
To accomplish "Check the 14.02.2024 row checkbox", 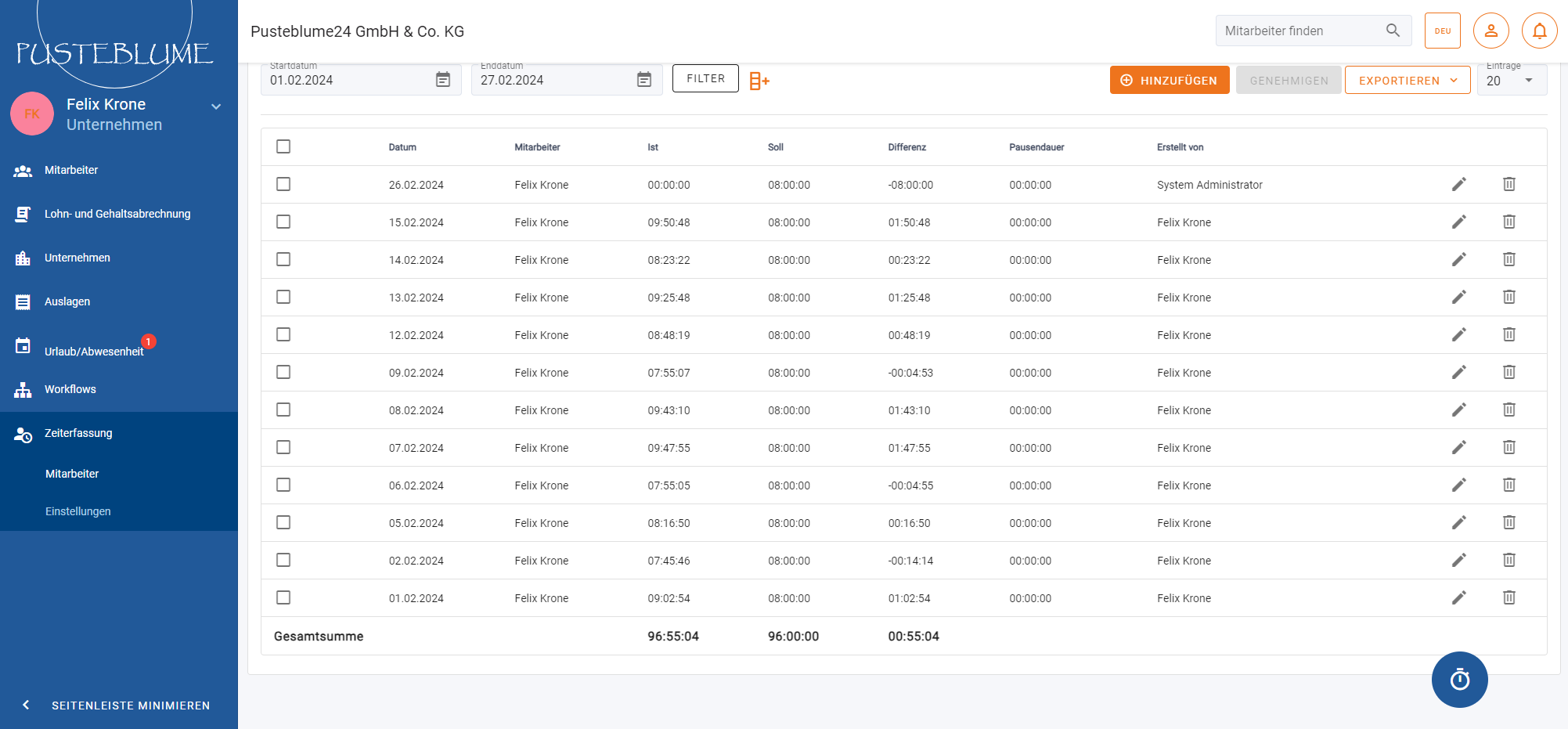I will pos(283,259).
